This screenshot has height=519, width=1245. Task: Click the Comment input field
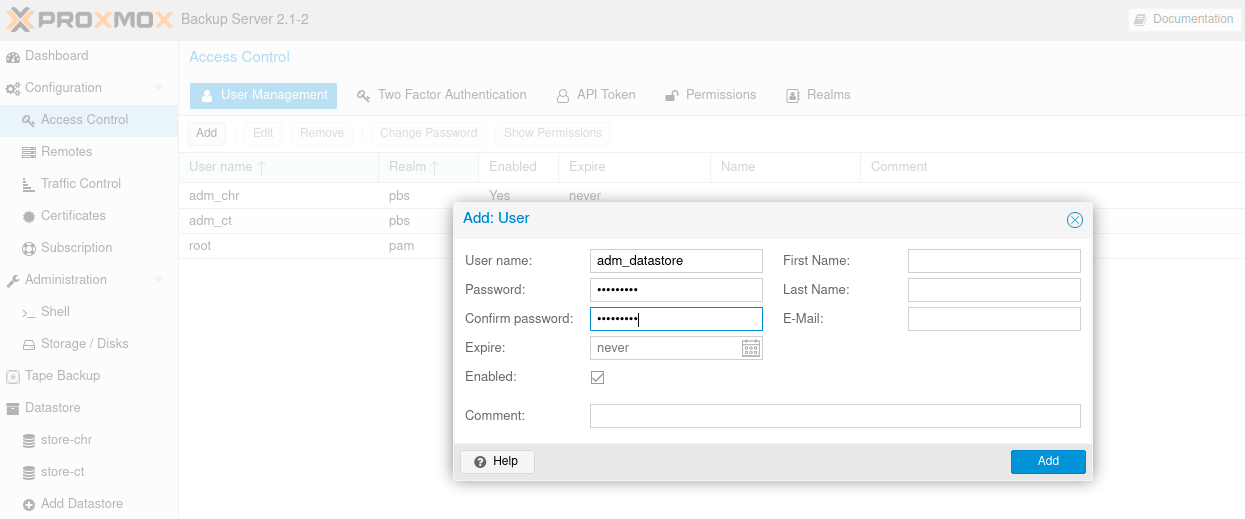[x=835, y=416]
